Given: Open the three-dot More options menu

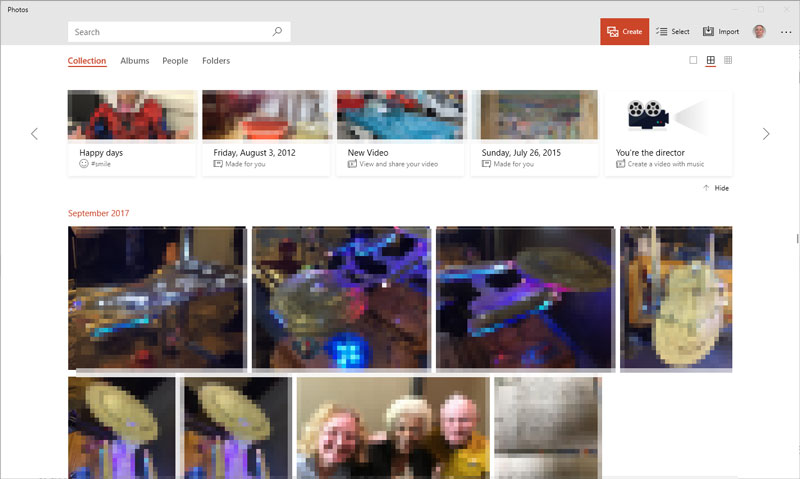Looking at the screenshot, I should point(785,32).
